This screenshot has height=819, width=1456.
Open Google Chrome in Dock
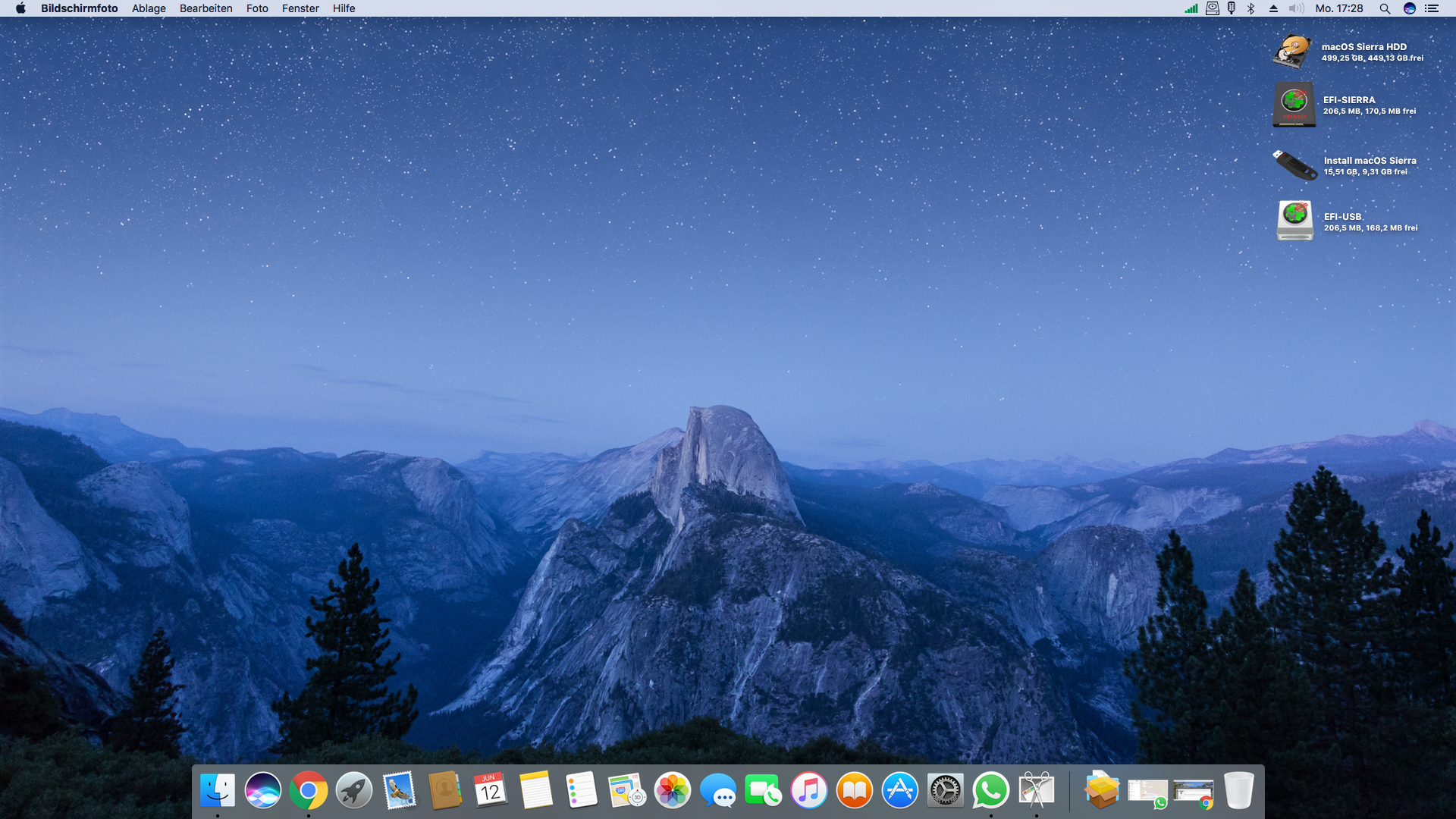(x=309, y=791)
